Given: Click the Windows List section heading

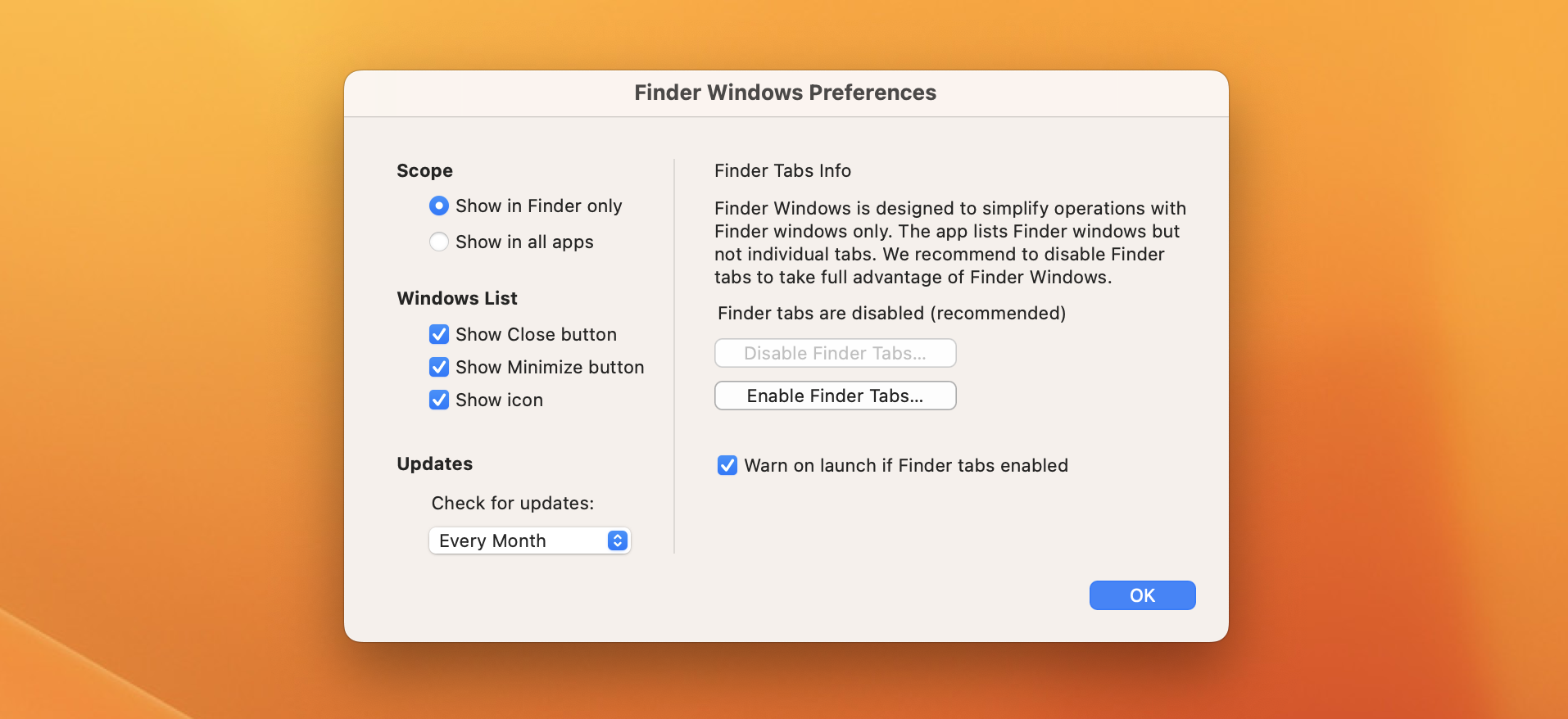Looking at the screenshot, I should coord(457,298).
